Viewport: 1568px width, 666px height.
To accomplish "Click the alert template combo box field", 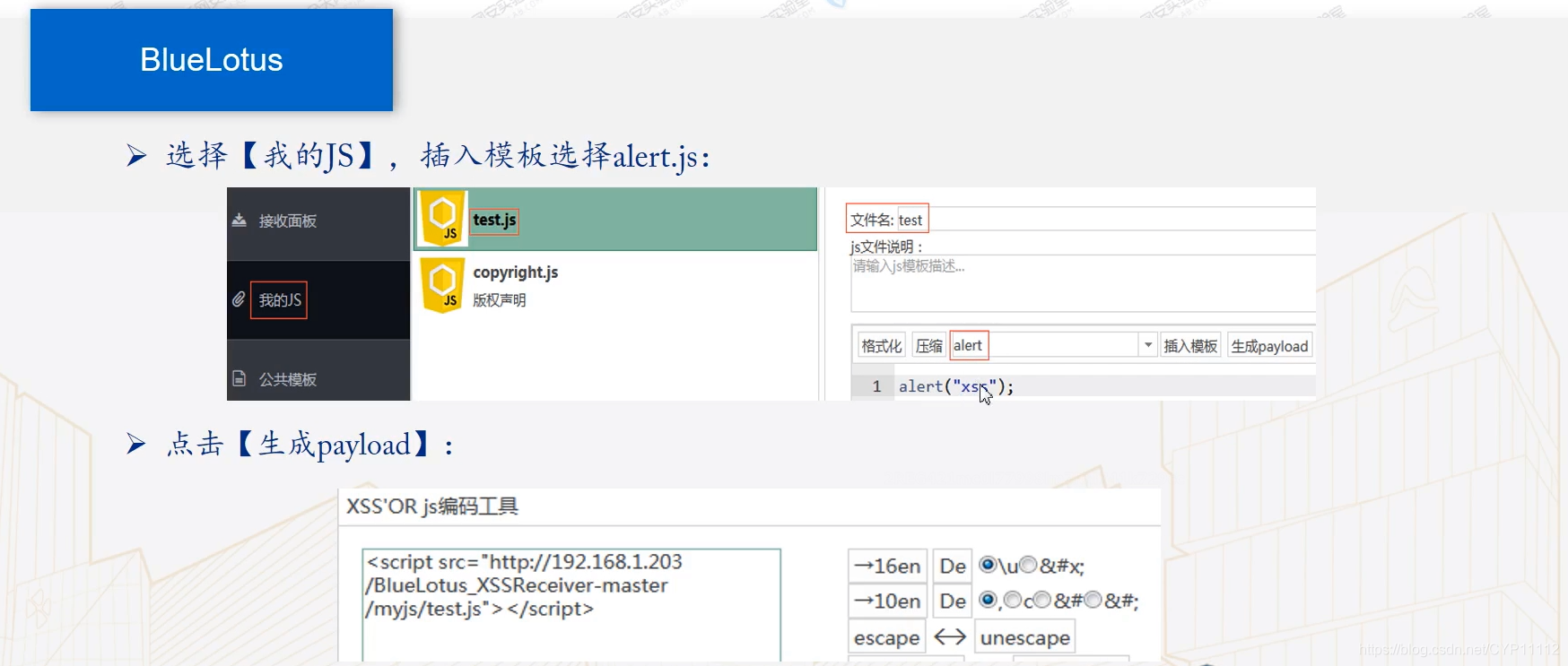I will pyautogui.click(x=1045, y=345).
